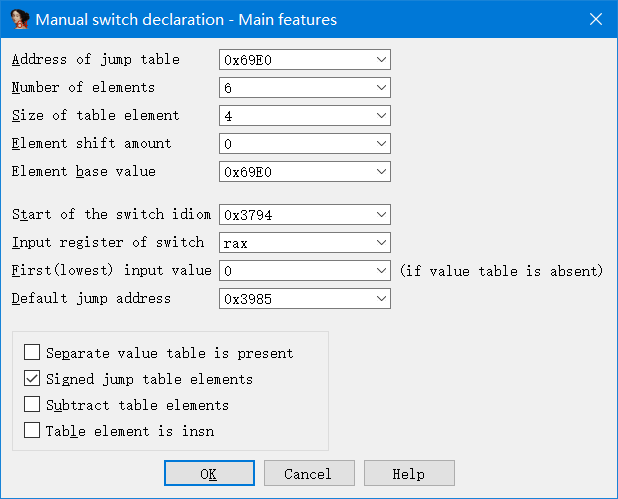Image resolution: width=618 pixels, height=499 pixels.
Task: Open the Number of elements dropdown arrow
Action: [x=381, y=88]
